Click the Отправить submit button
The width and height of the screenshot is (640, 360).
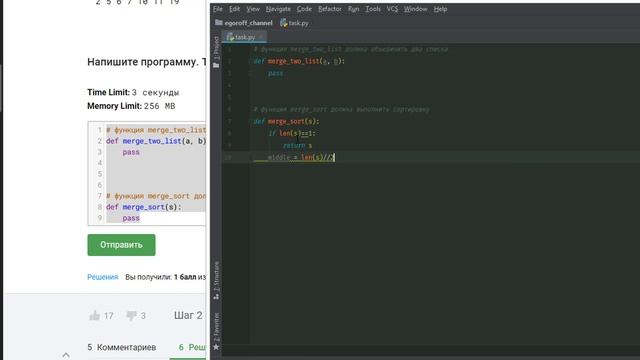point(121,245)
